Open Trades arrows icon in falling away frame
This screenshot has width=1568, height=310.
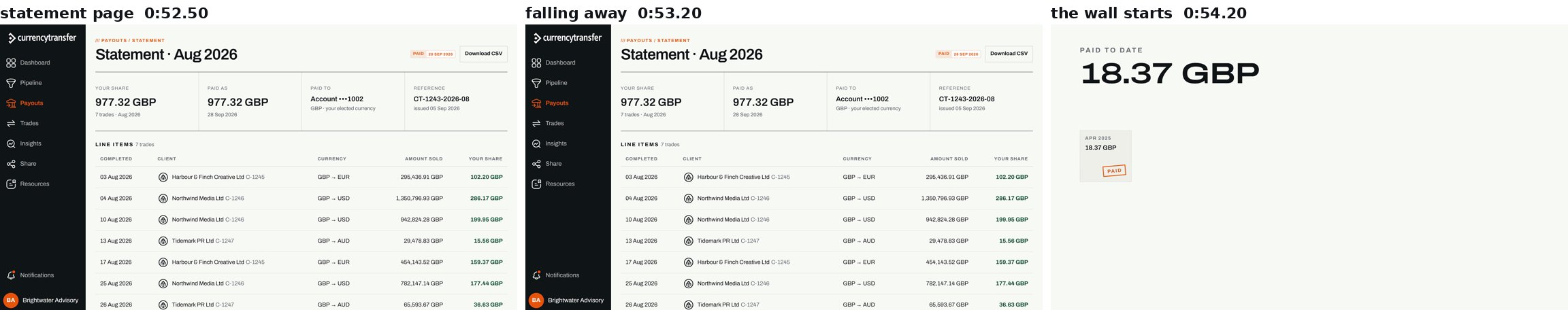tap(536, 123)
